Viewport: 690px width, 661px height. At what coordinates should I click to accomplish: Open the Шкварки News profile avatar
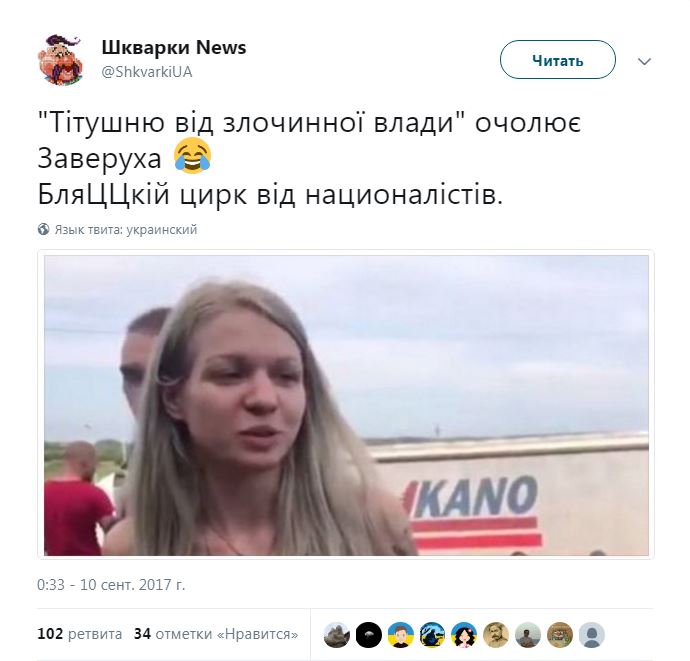(x=61, y=59)
